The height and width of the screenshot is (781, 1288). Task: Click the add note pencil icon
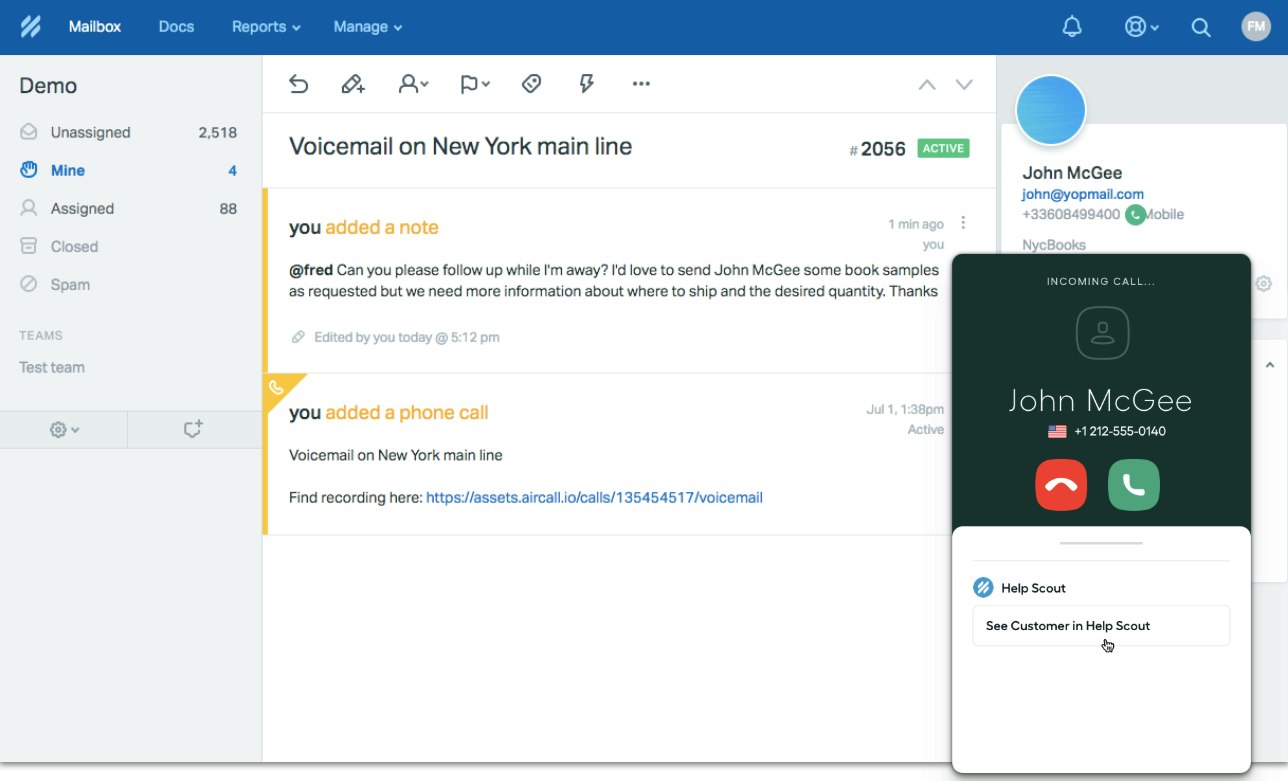click(353, 84)
